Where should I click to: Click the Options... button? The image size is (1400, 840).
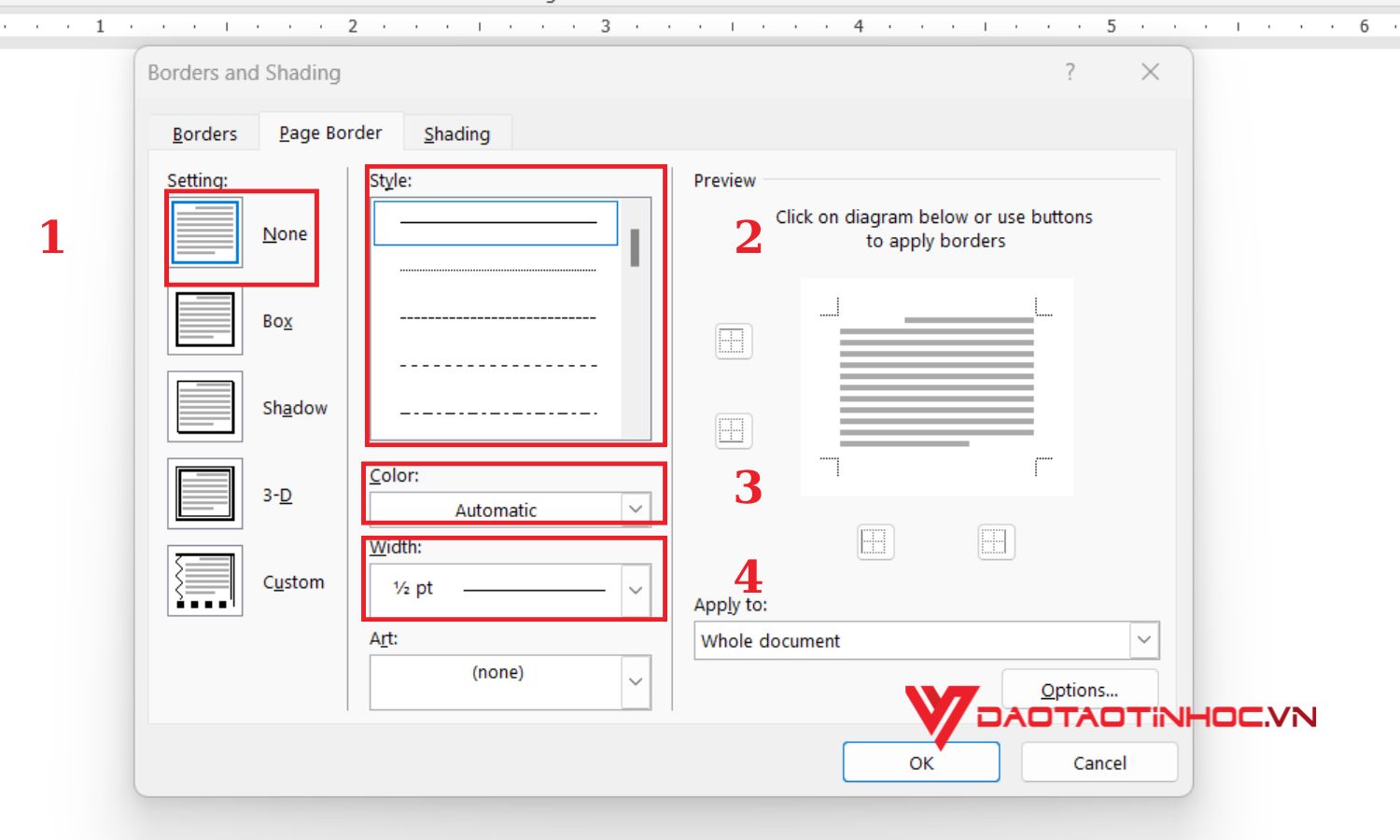1080,690
